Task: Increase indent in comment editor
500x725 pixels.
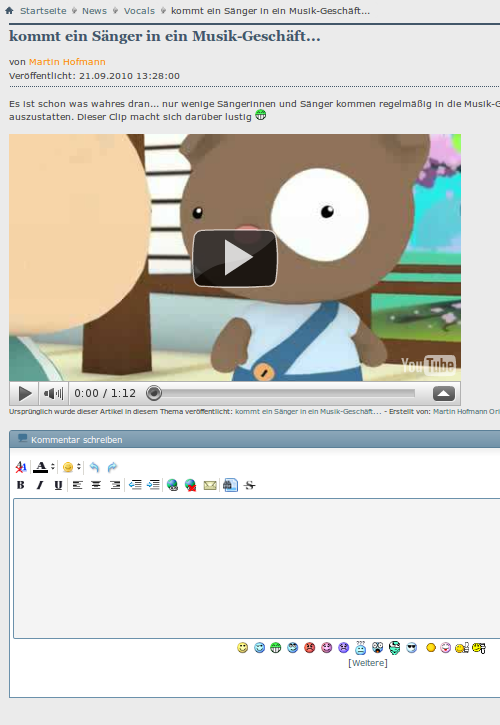Action: [153, 485]
